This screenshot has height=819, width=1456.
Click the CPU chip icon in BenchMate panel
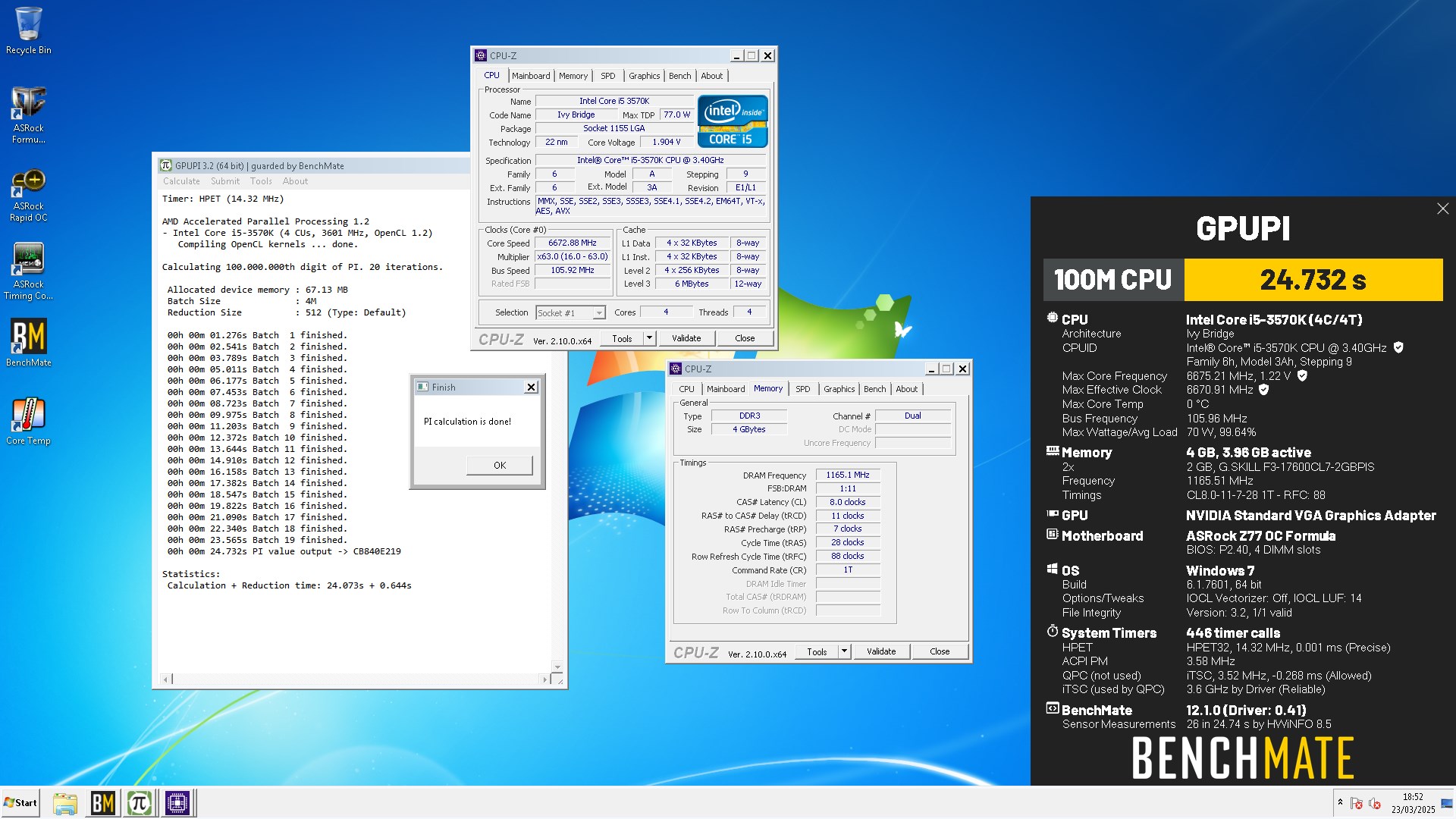1052,318
